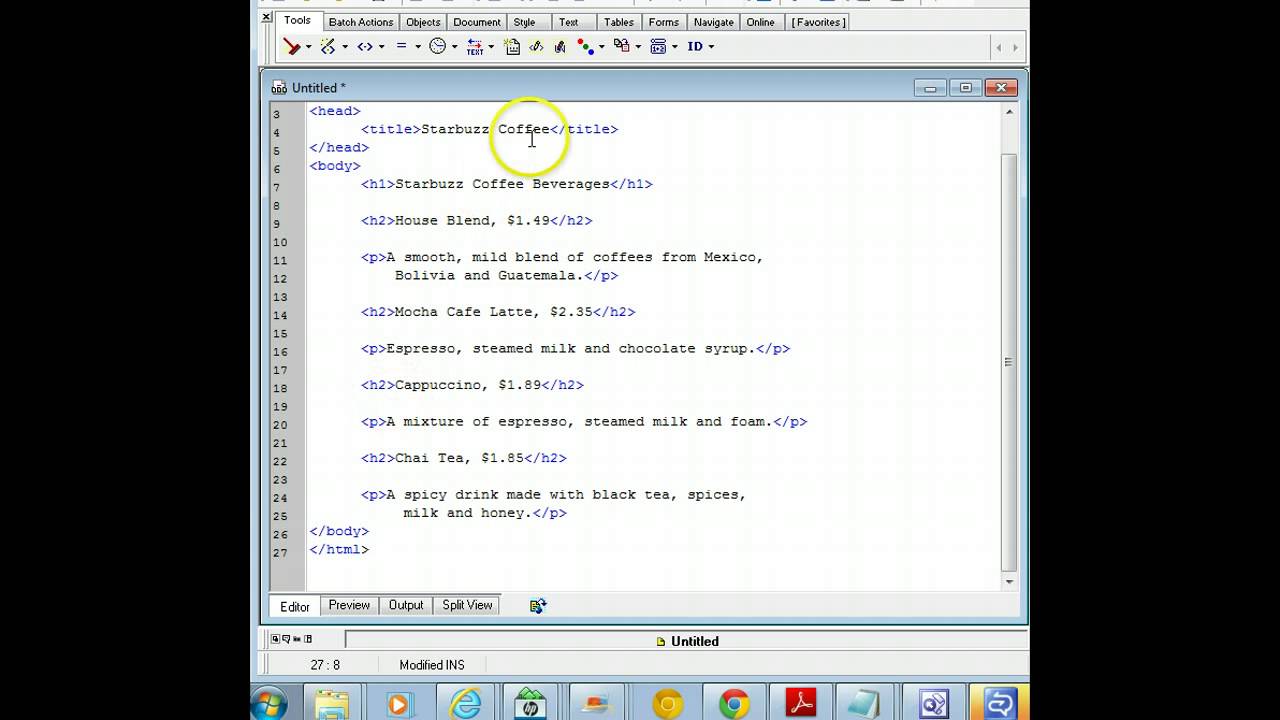This screenshot has width=1280, height=720.
Task: Close the toolbar panel with the X
Action: coord(266,17)
